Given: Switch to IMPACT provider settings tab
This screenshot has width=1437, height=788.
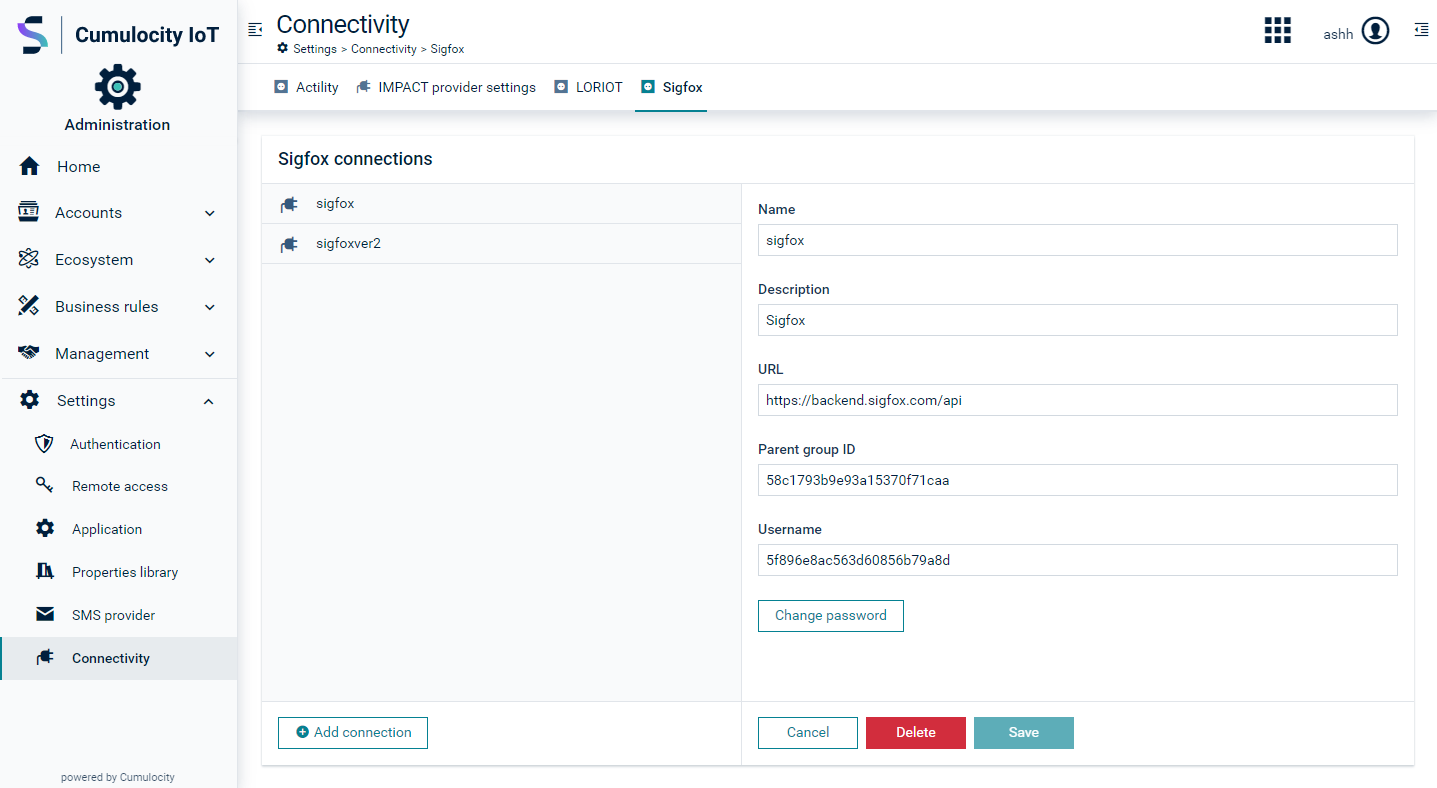Looking at the screenshot, I should (x=446, y=87).
